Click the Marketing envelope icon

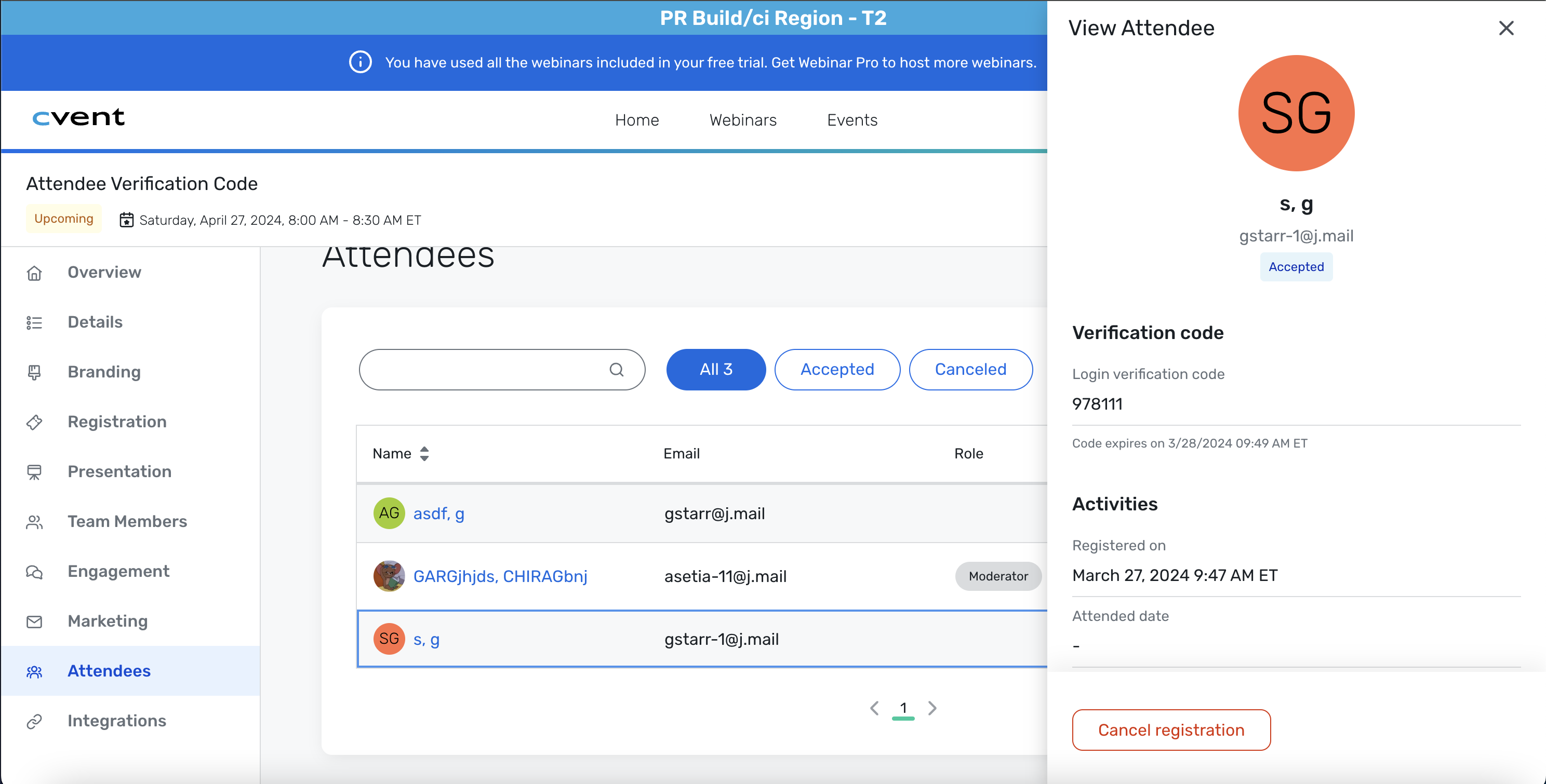tap(34, 621)
